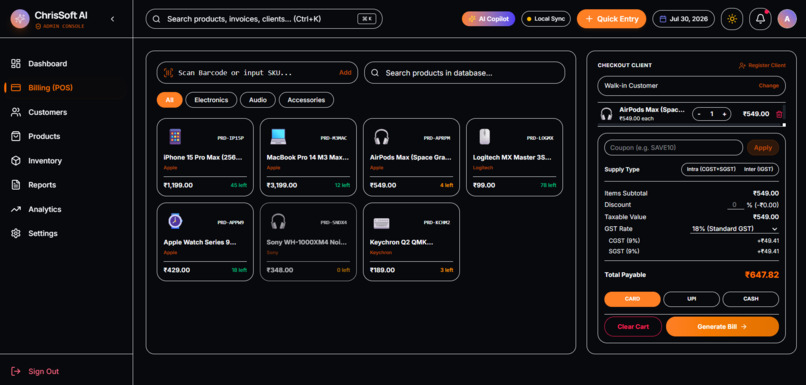806x385 pixels.
Task: Click the Sign Out link
Action: click(x=35, y=371)
